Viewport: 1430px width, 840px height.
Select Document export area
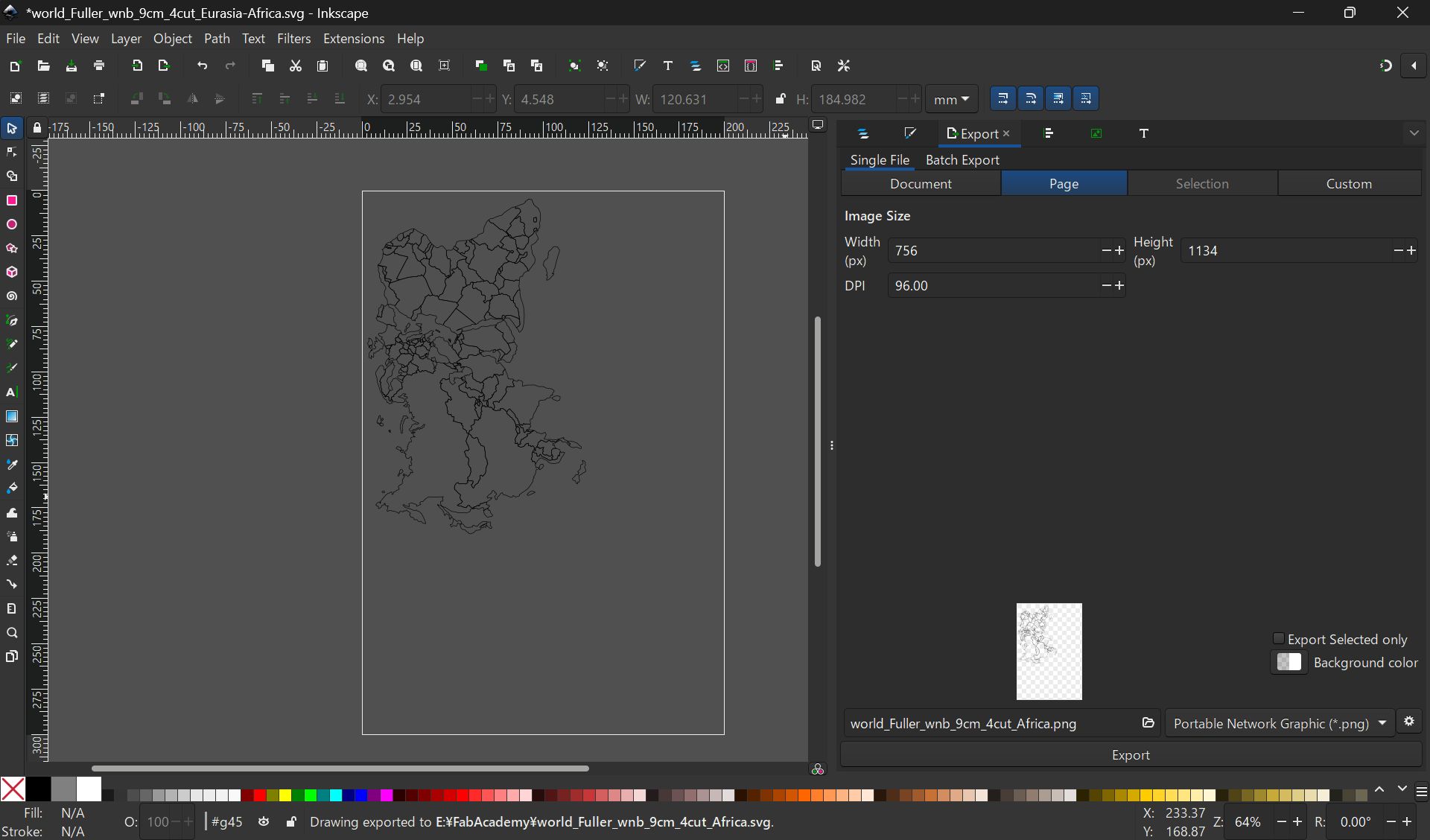coord(921,184)
